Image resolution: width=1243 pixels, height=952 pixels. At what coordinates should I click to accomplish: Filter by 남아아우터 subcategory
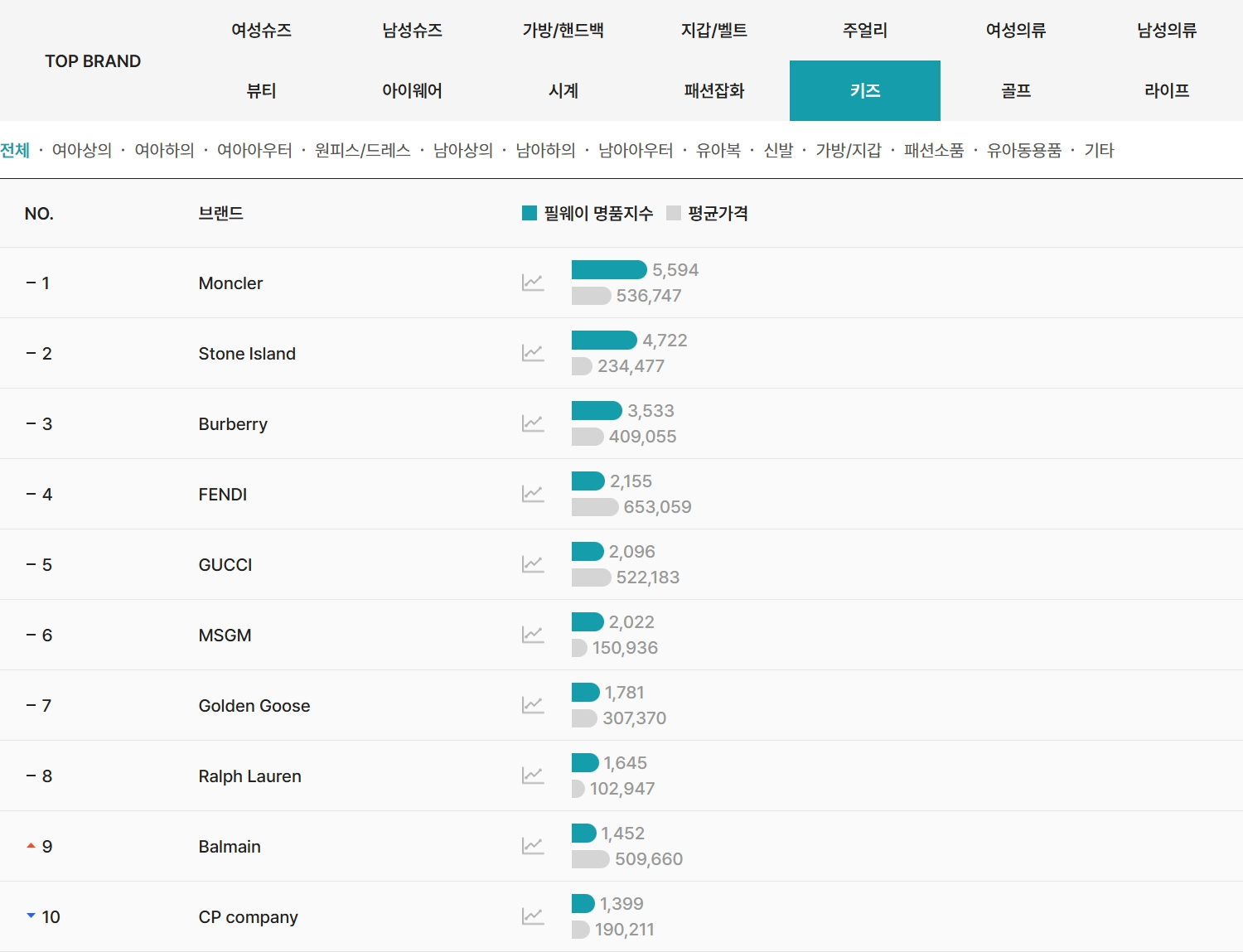click(636, 150)
